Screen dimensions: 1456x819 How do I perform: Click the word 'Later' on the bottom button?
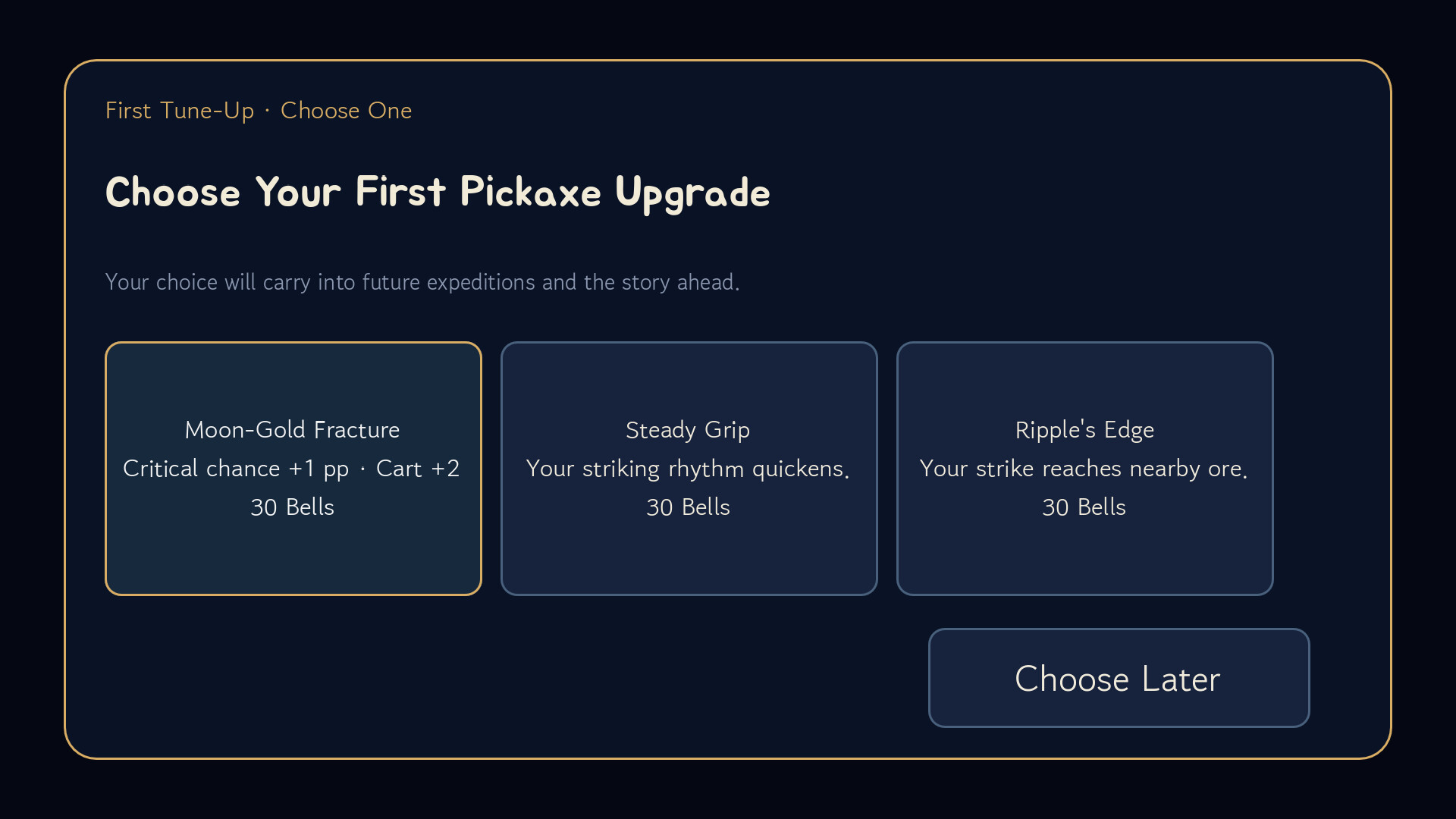point(1181,679)
